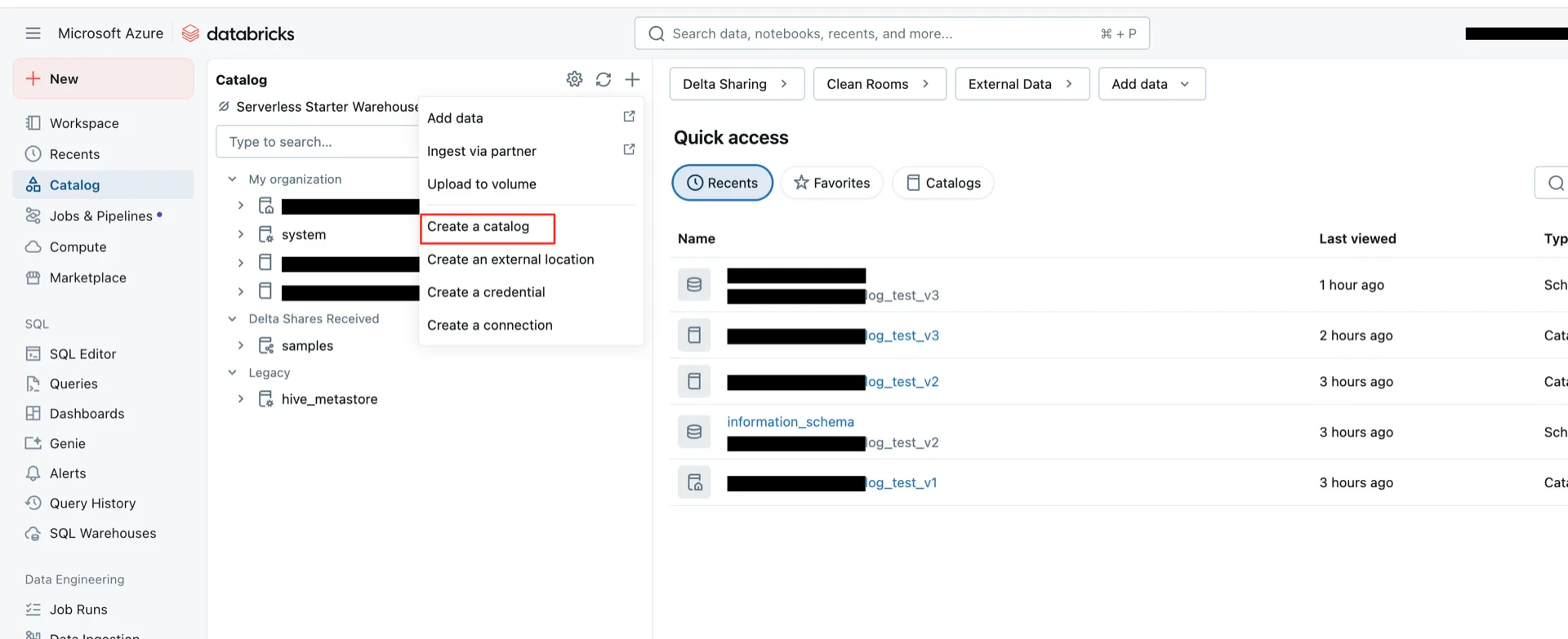Viewport: 1568px width, 639px height.
Task: Open the Delta Sharing page
Action: click(x=737, y=84)
